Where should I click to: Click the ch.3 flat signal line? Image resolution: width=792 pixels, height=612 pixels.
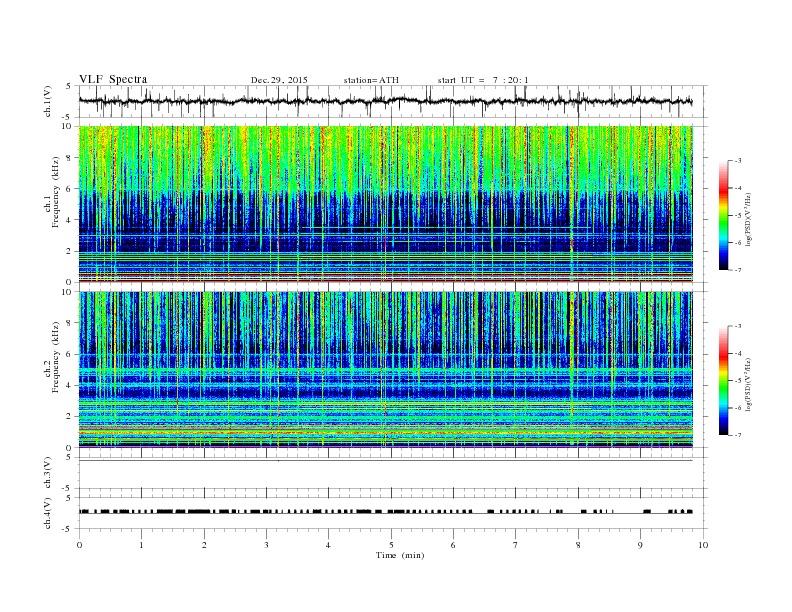(x=385, y=461)
